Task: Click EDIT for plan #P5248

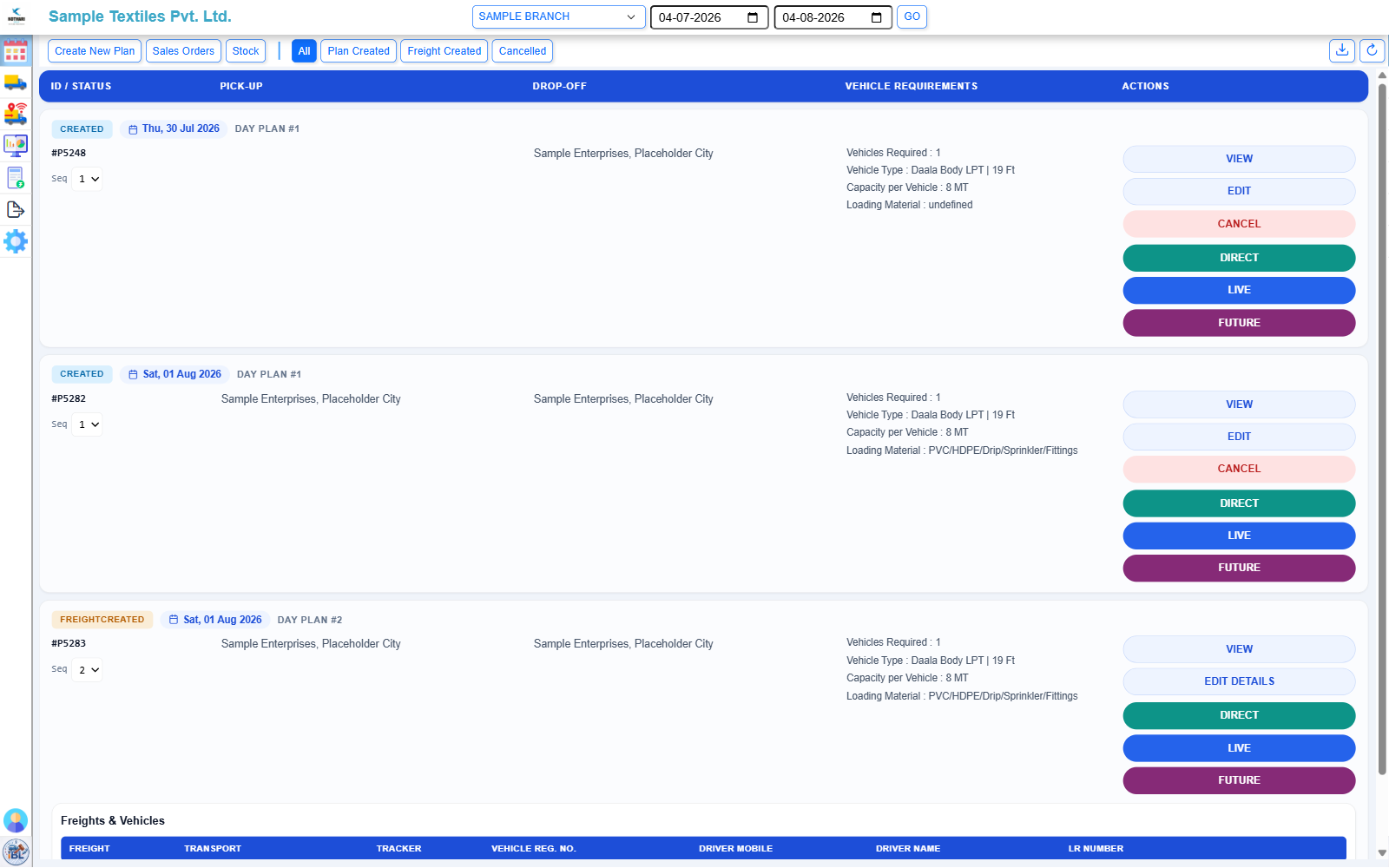Action: [1239, 191]
